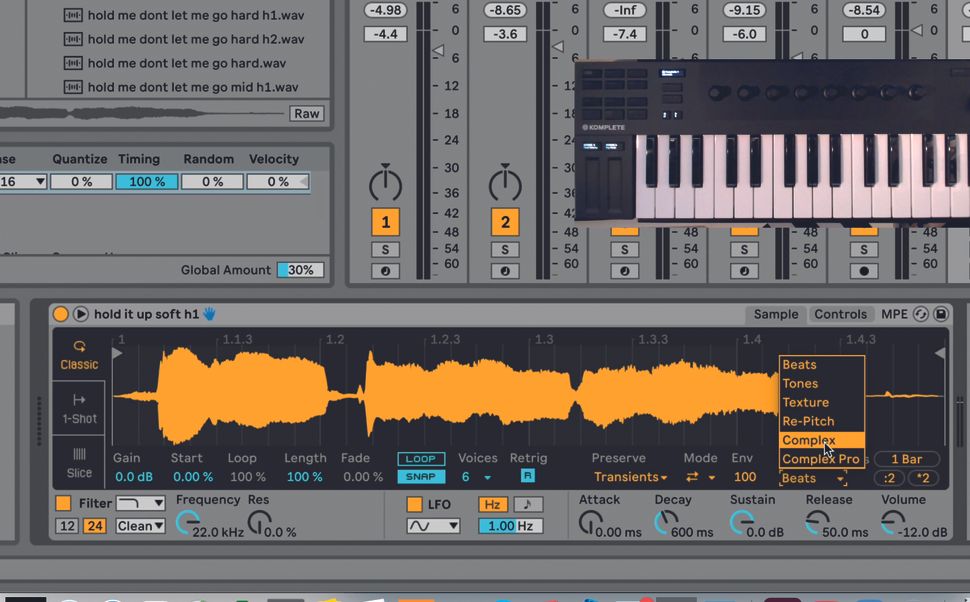Toggle the Simpler device activator circle

pyautogui.click(x=61, y=313)
